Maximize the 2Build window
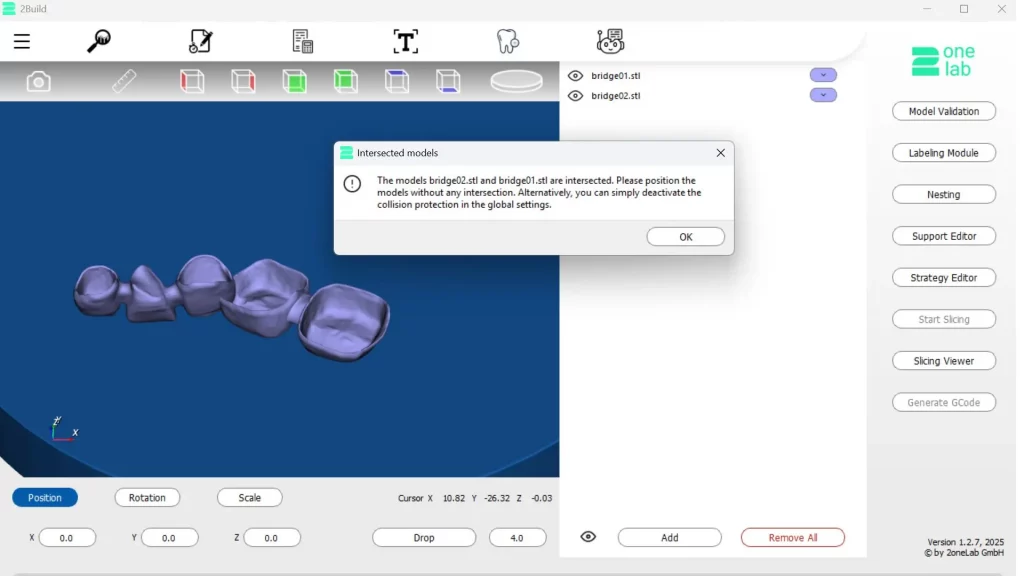This screenshot has width=1024, height=576. click(x=964, y=8)
